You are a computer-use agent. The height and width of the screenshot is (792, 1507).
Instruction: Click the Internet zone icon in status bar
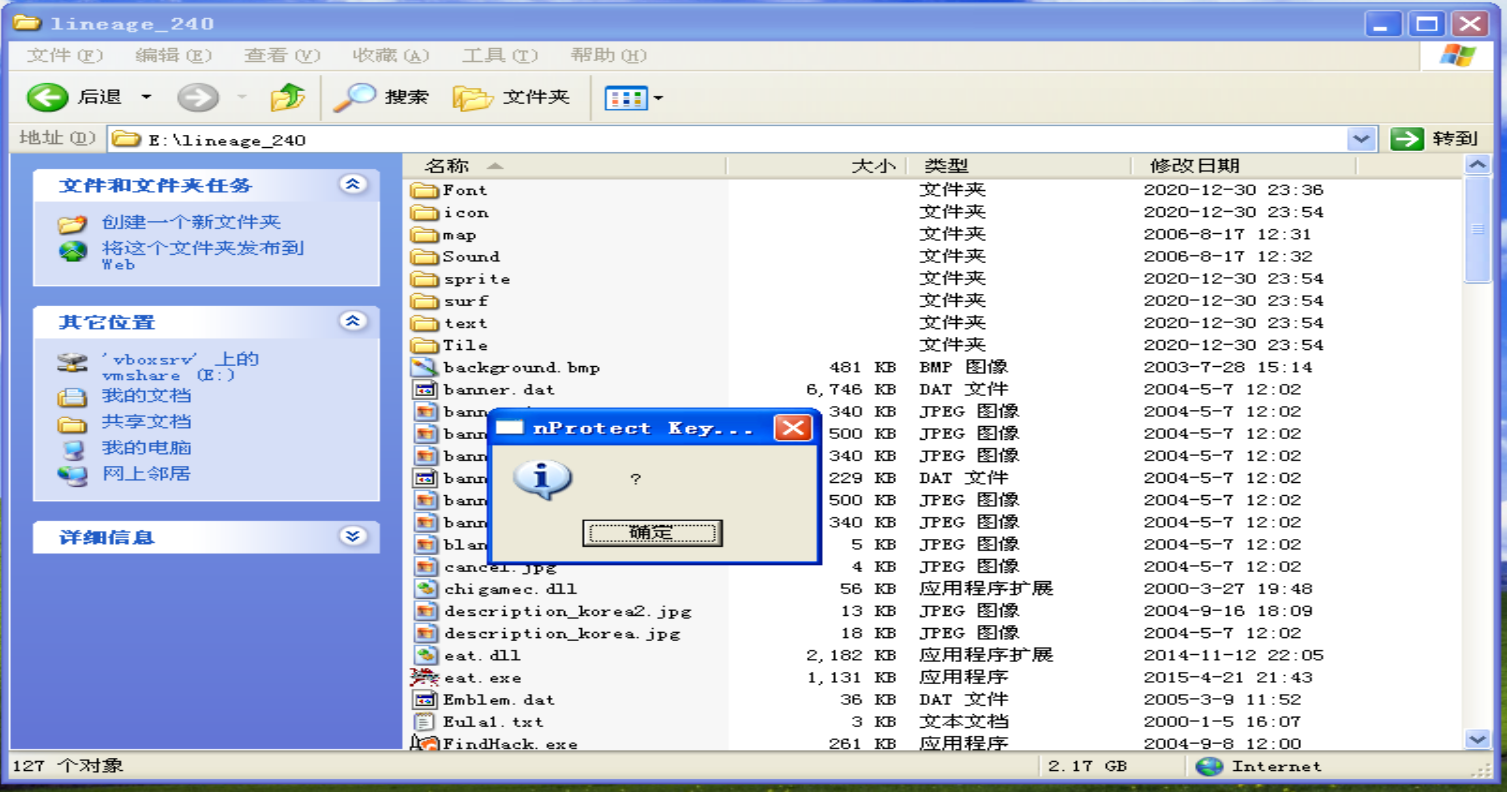pyautogui.click(x=1209, y=766)
